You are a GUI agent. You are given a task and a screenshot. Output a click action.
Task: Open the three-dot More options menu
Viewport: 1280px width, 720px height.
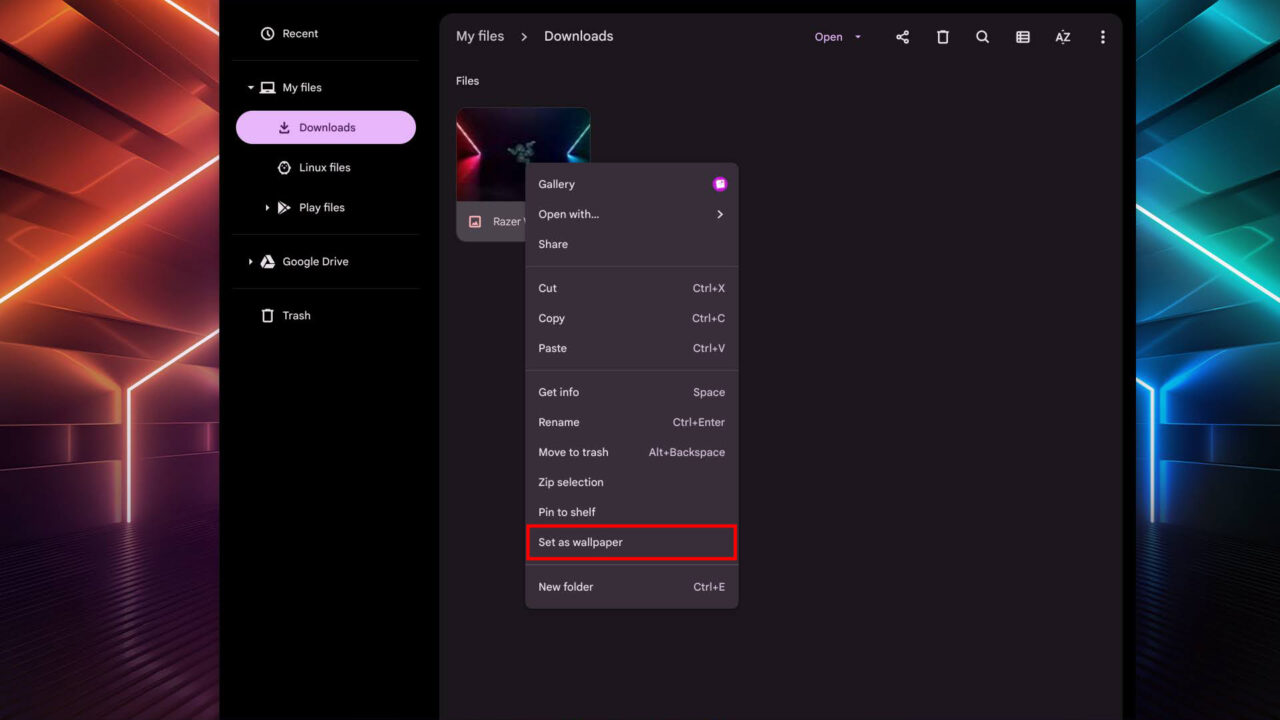(x=1102, y=36)
